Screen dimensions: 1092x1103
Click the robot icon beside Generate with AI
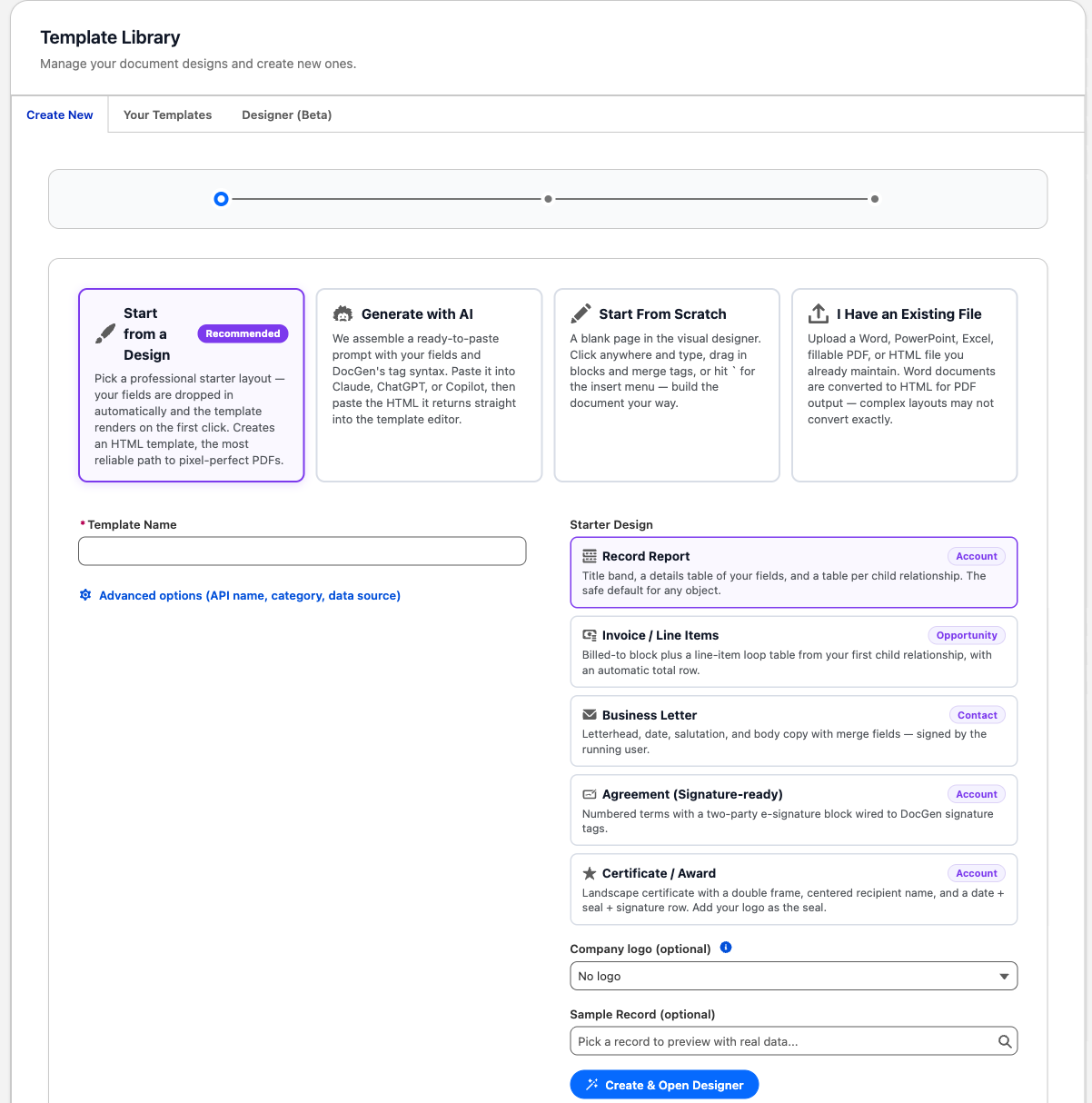point(342,313)
